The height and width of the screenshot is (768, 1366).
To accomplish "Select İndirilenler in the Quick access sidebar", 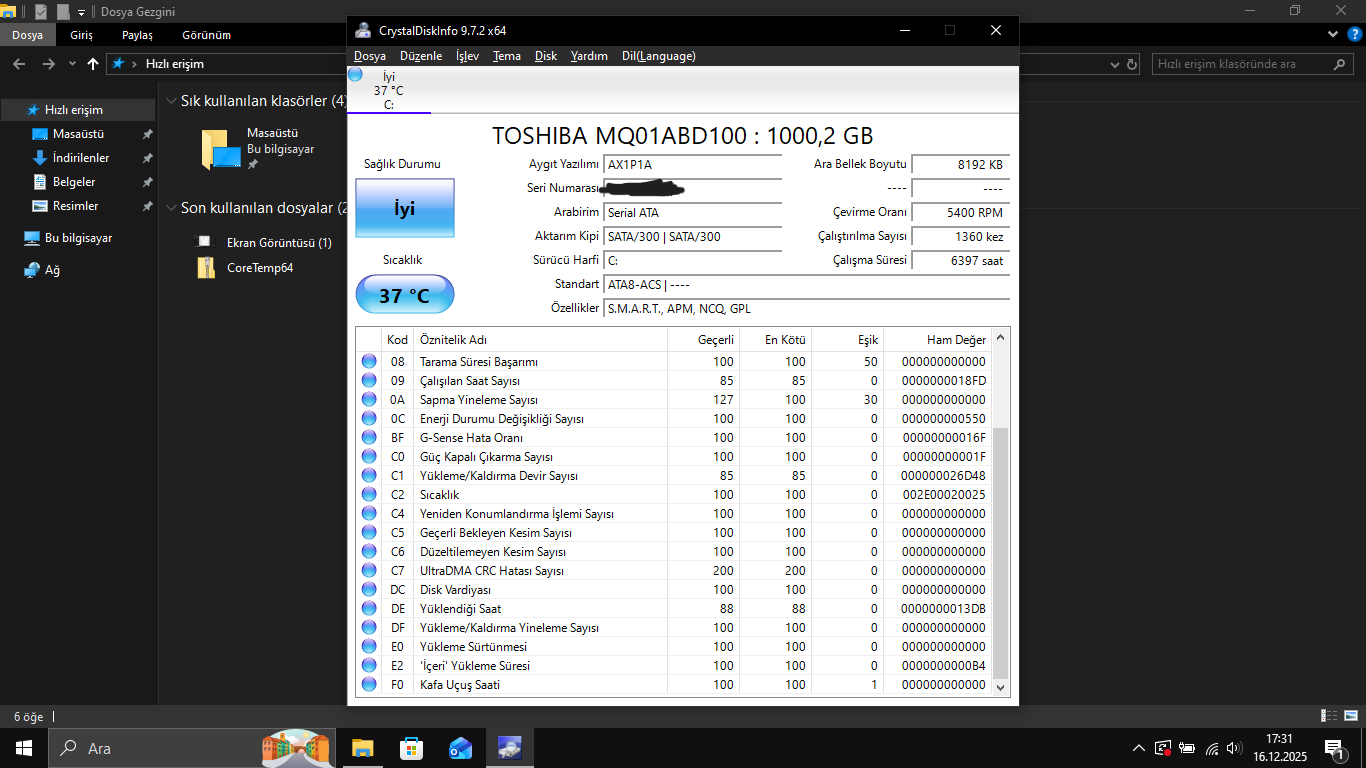I will [x=80, y=158].
